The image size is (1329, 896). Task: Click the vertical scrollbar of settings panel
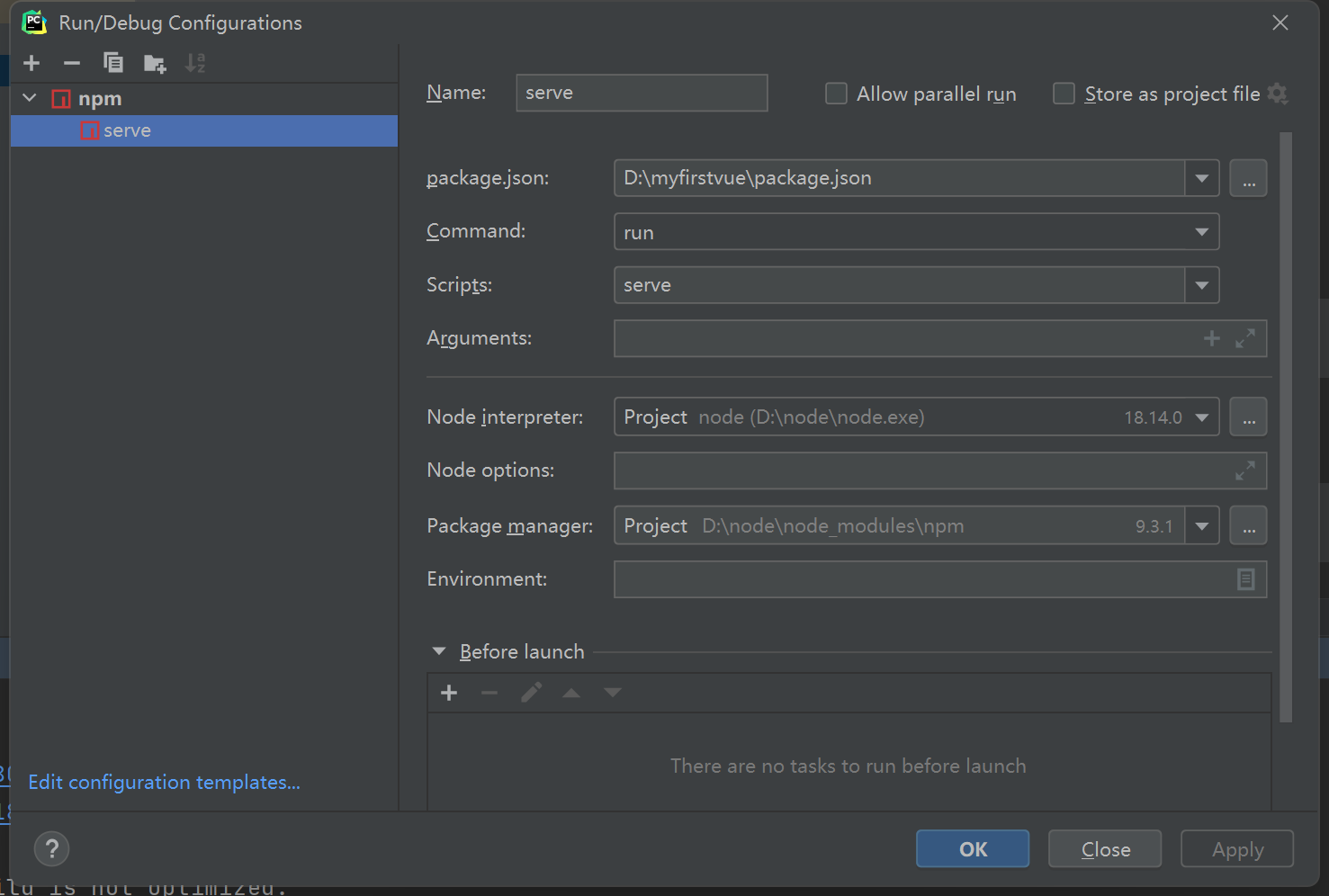(x=1286, y=427)
